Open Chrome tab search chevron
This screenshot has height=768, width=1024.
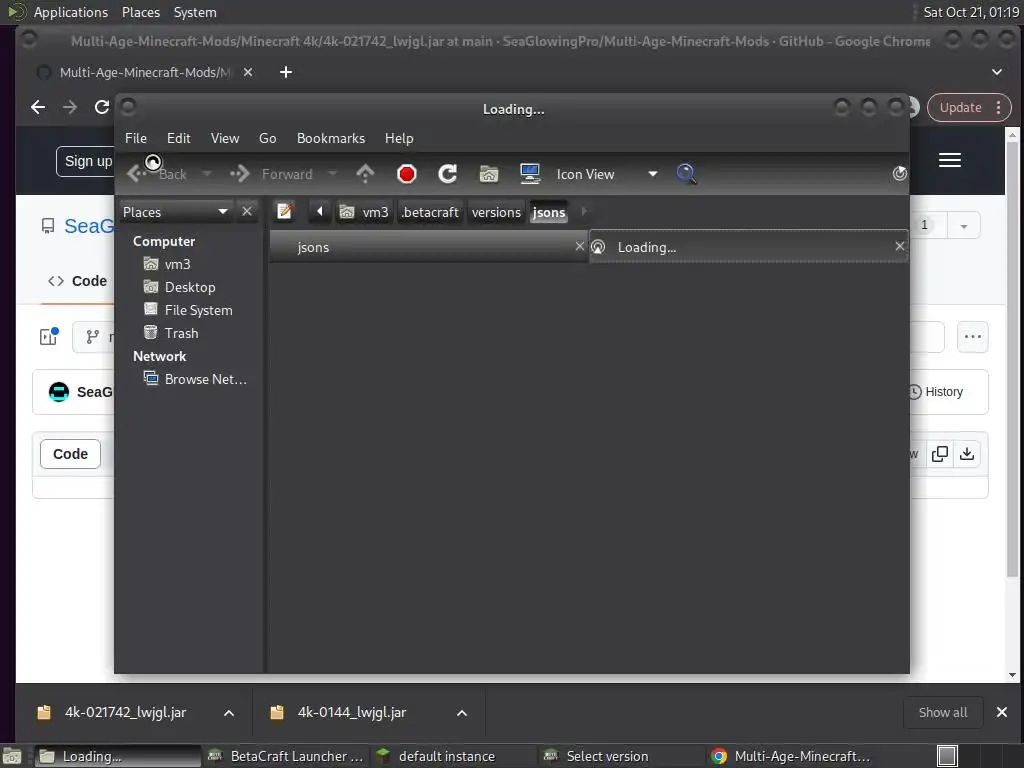[x=997, y=72]
